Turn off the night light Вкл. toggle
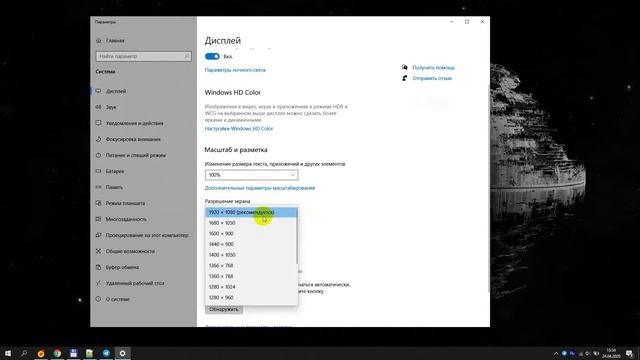The height and width of the screenshot is (360, 640). (212, 56)
